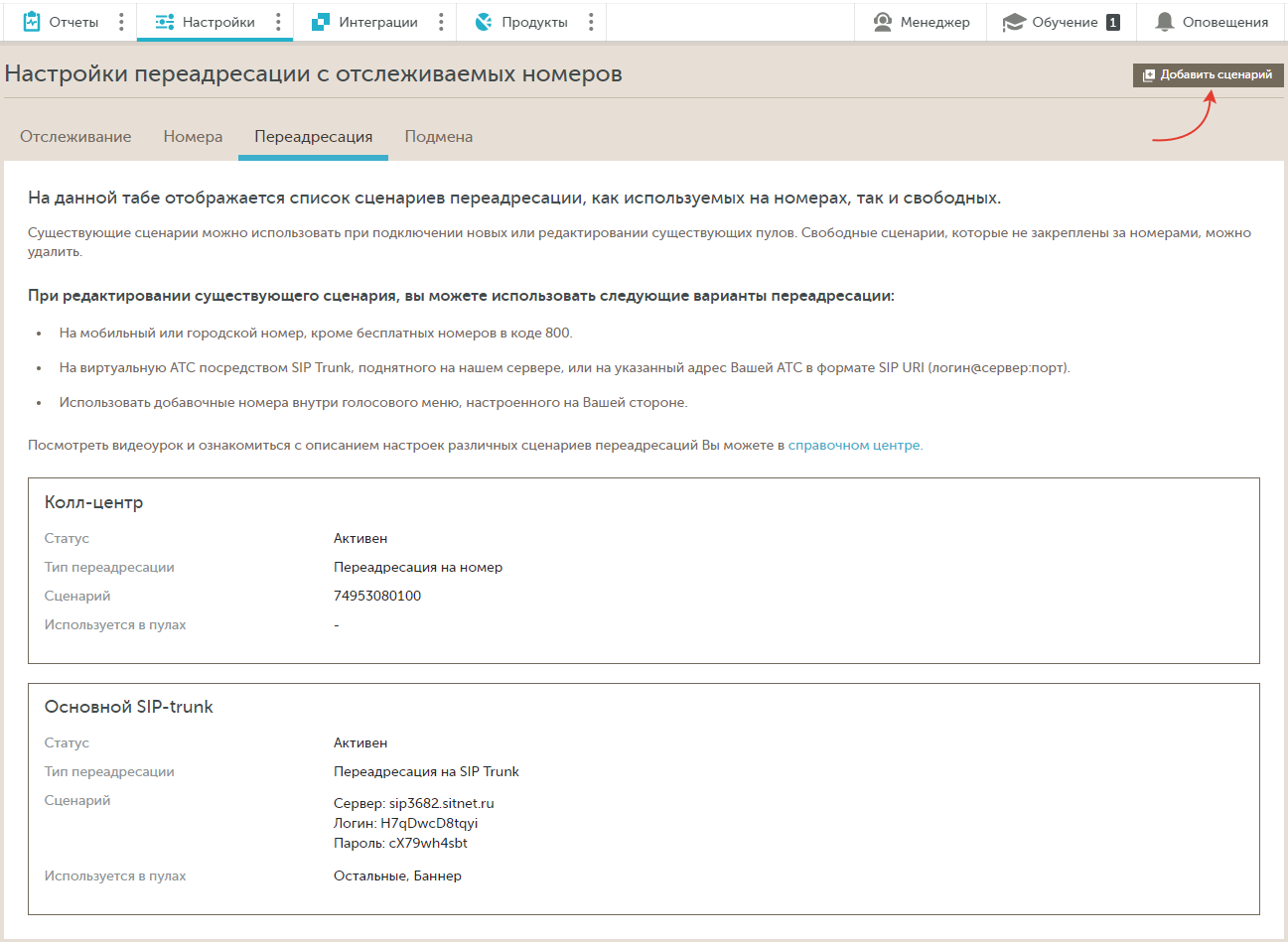
Task: Click the Настройки sliders icon
Action: pos(165,22)
